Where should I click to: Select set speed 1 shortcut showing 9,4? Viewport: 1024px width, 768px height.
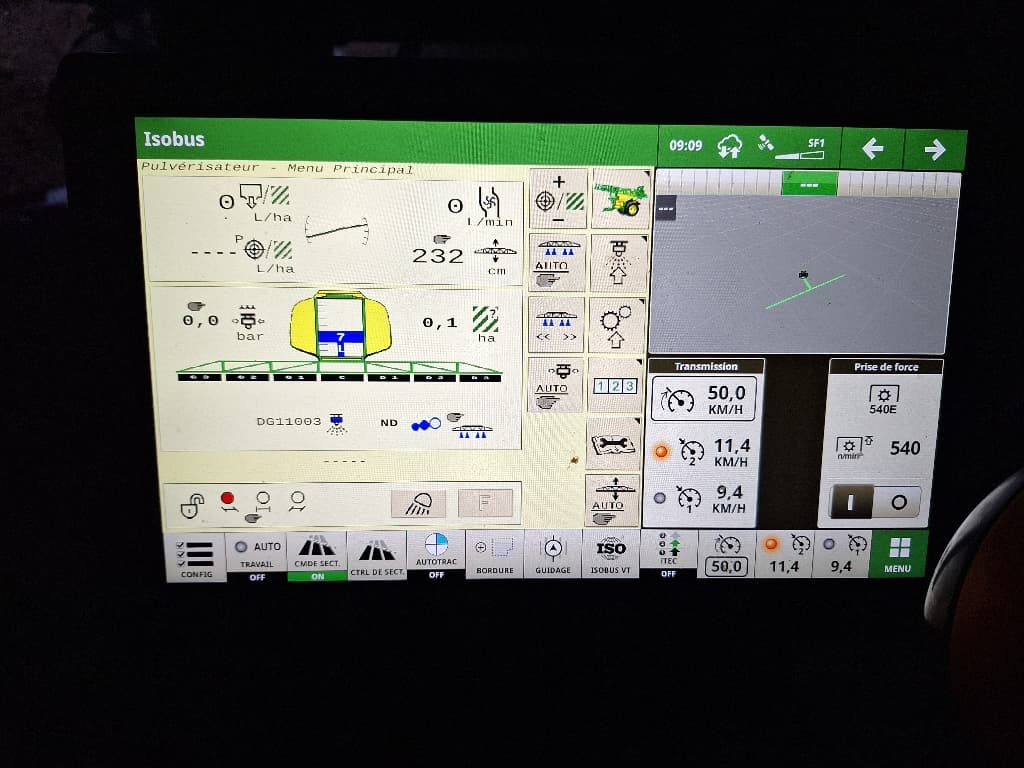pos(840,555)
